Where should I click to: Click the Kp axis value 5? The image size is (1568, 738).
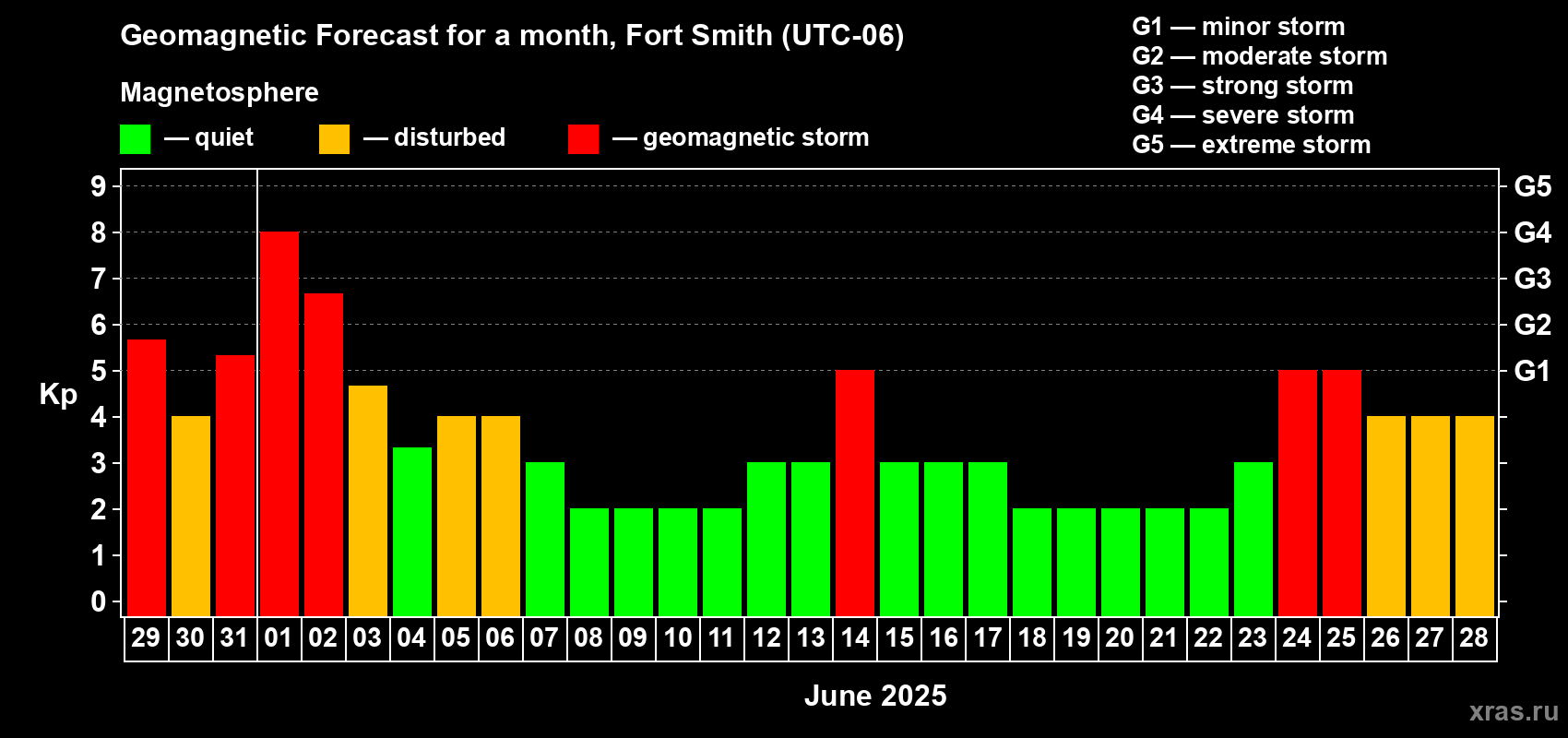point(99,371)
